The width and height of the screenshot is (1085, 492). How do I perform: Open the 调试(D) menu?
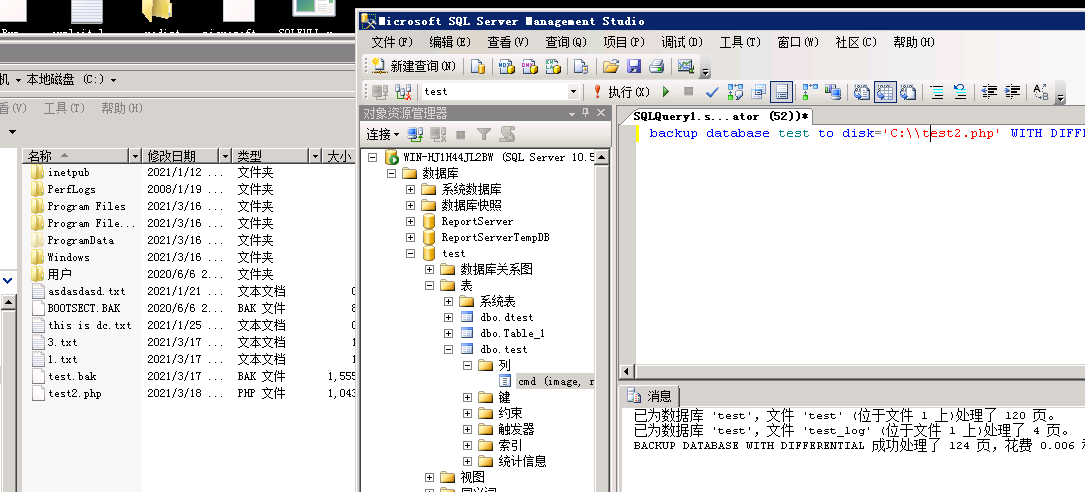pyautogui.click(x=682, y=42)
